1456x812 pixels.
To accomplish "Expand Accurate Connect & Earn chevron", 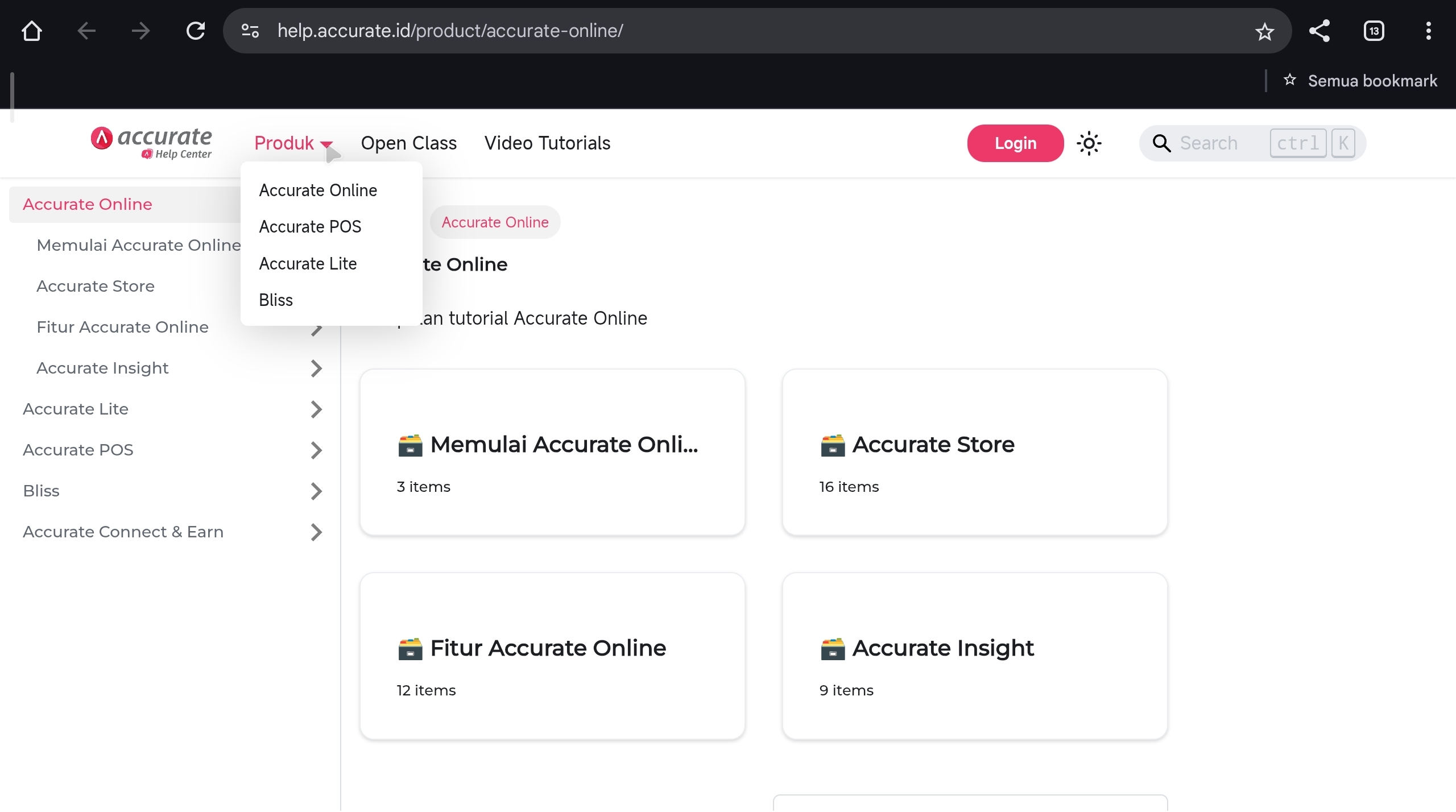I will (316, 532).
